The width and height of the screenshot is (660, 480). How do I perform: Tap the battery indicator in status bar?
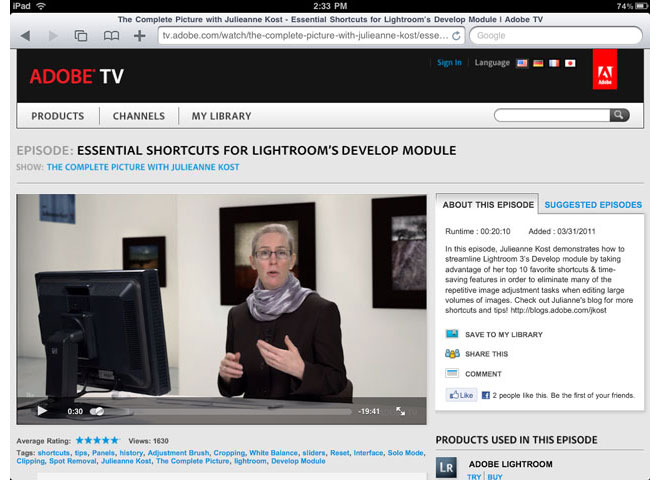tap(642, 6)
